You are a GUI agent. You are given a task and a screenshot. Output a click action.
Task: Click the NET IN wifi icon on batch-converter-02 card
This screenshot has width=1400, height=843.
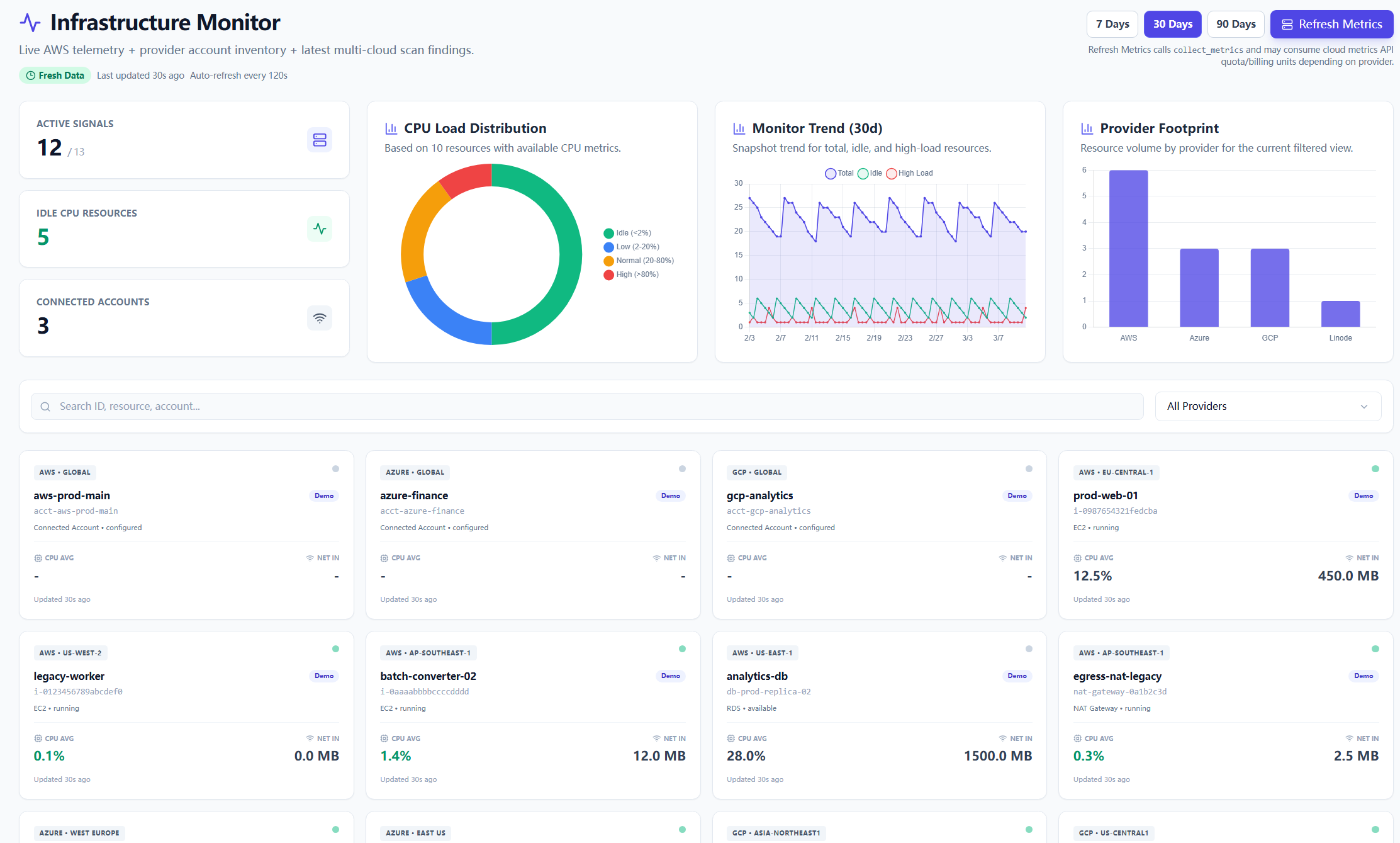[657, 738]
